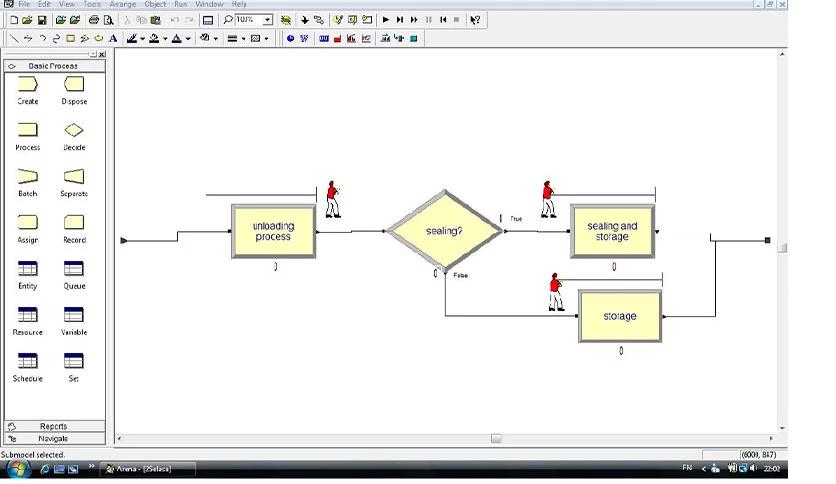
Task: Open the Run menu
Action: (181, 4)
